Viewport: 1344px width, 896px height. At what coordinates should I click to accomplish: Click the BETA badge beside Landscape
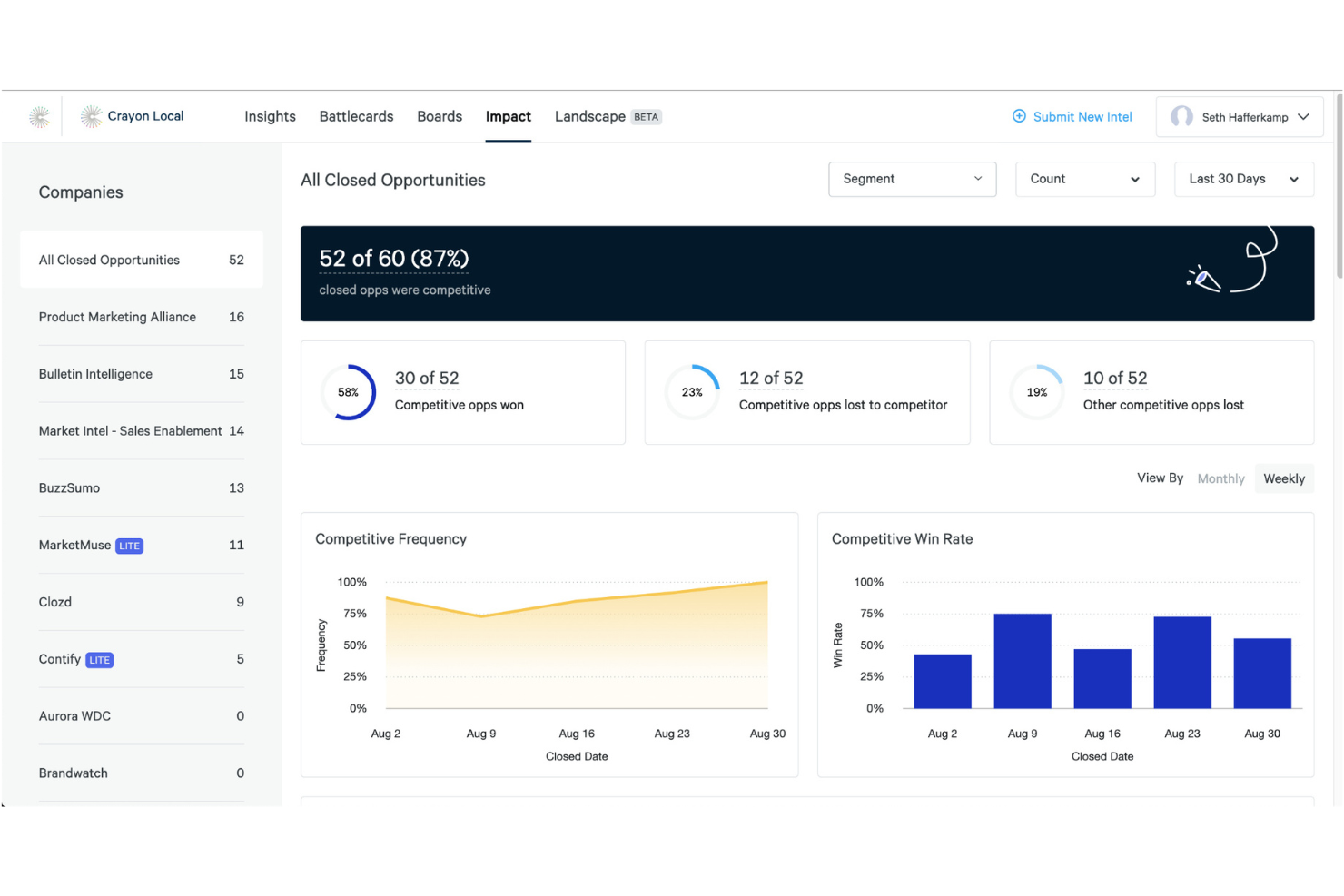tap(647, 117)
